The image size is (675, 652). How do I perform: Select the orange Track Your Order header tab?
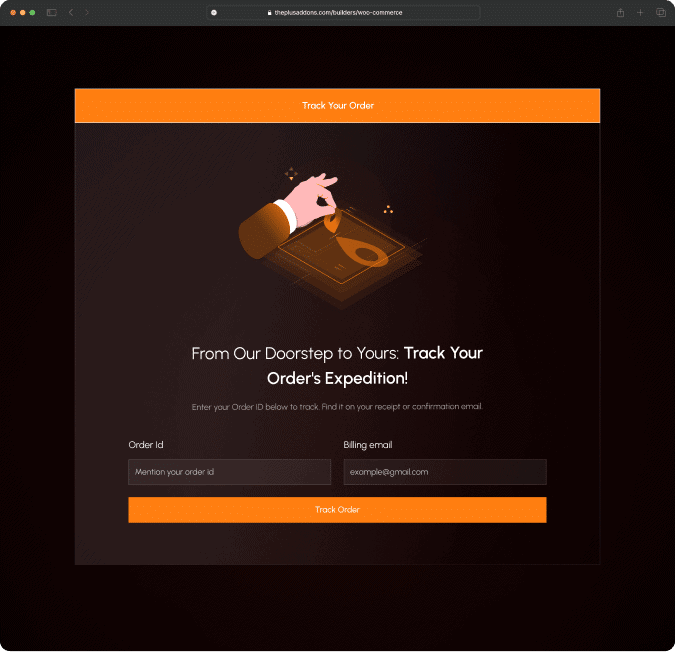point(337,105)
